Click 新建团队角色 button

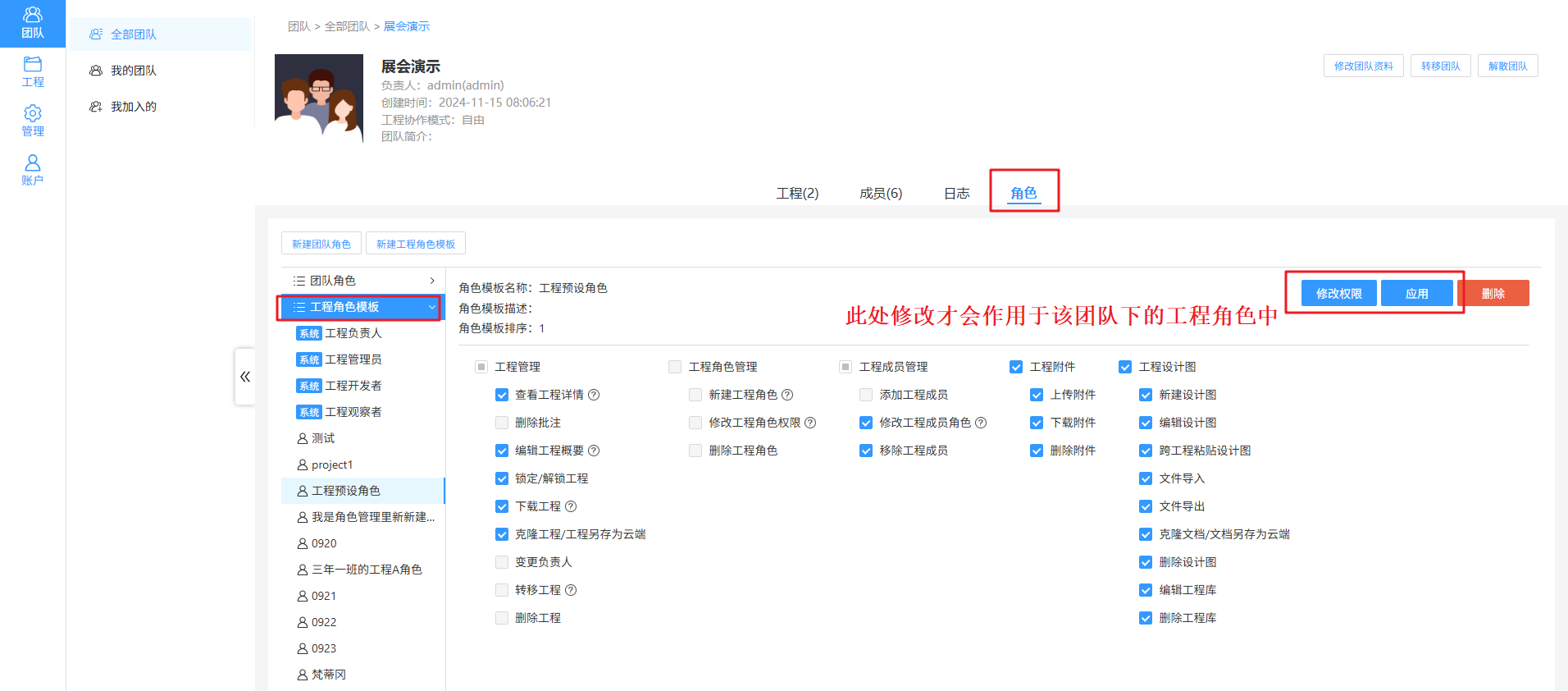point(321,244)
